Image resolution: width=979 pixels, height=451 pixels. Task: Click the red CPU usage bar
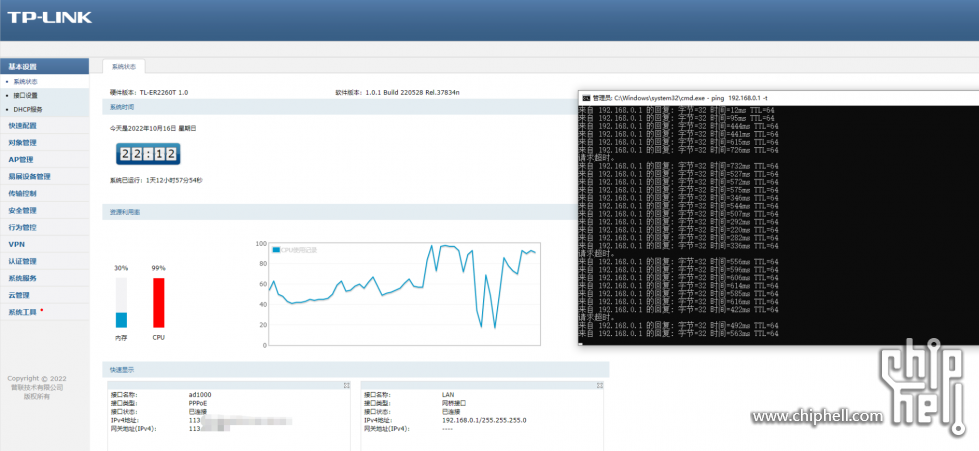[x=159, y=303]
